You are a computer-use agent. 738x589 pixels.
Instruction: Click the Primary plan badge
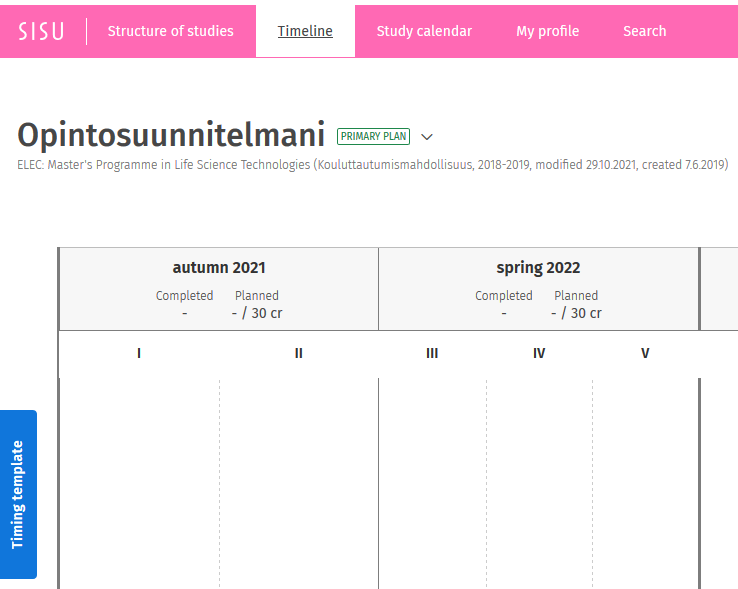tap(373, 136)
